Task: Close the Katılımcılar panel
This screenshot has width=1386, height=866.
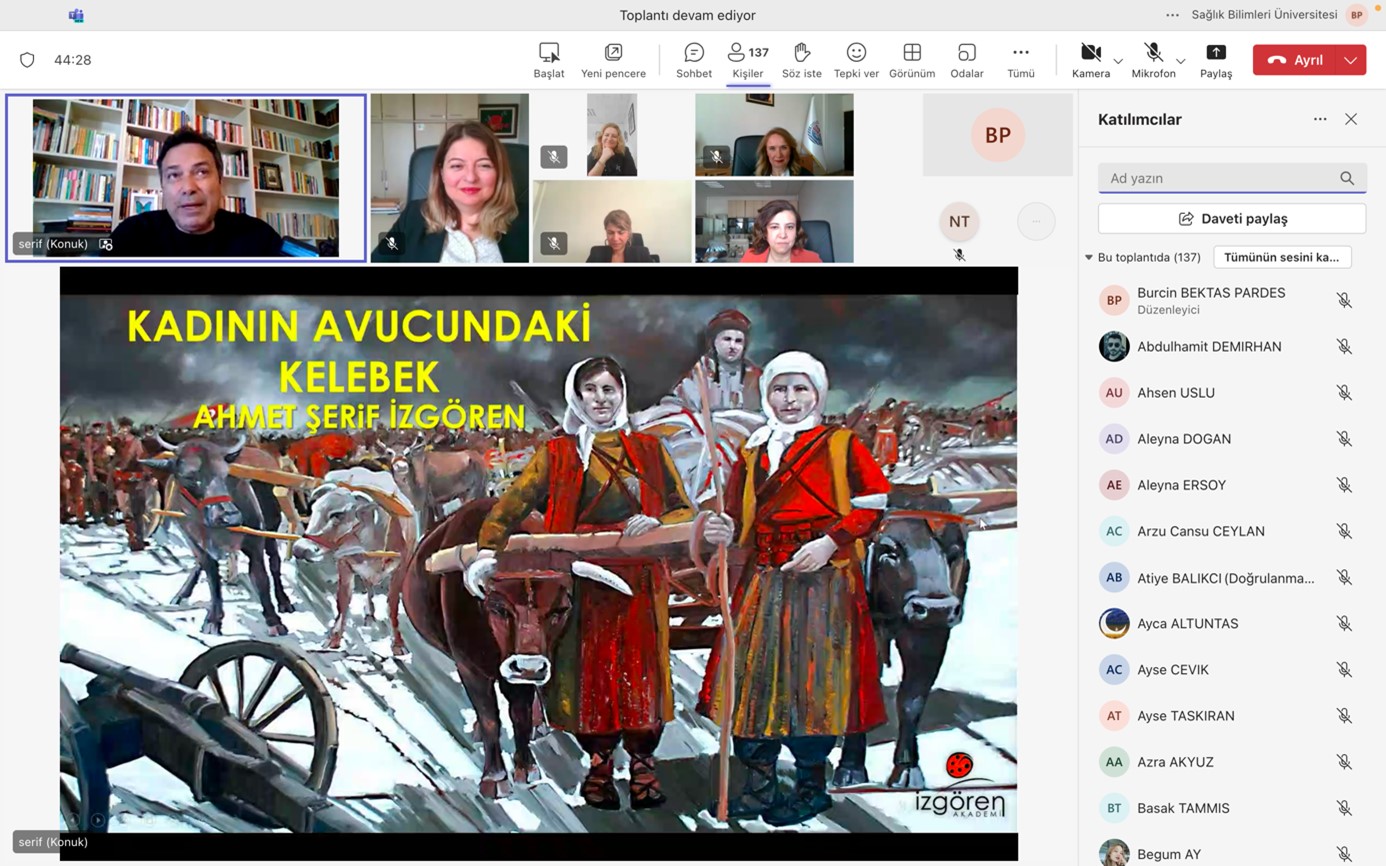Action: click(1351, 119)
